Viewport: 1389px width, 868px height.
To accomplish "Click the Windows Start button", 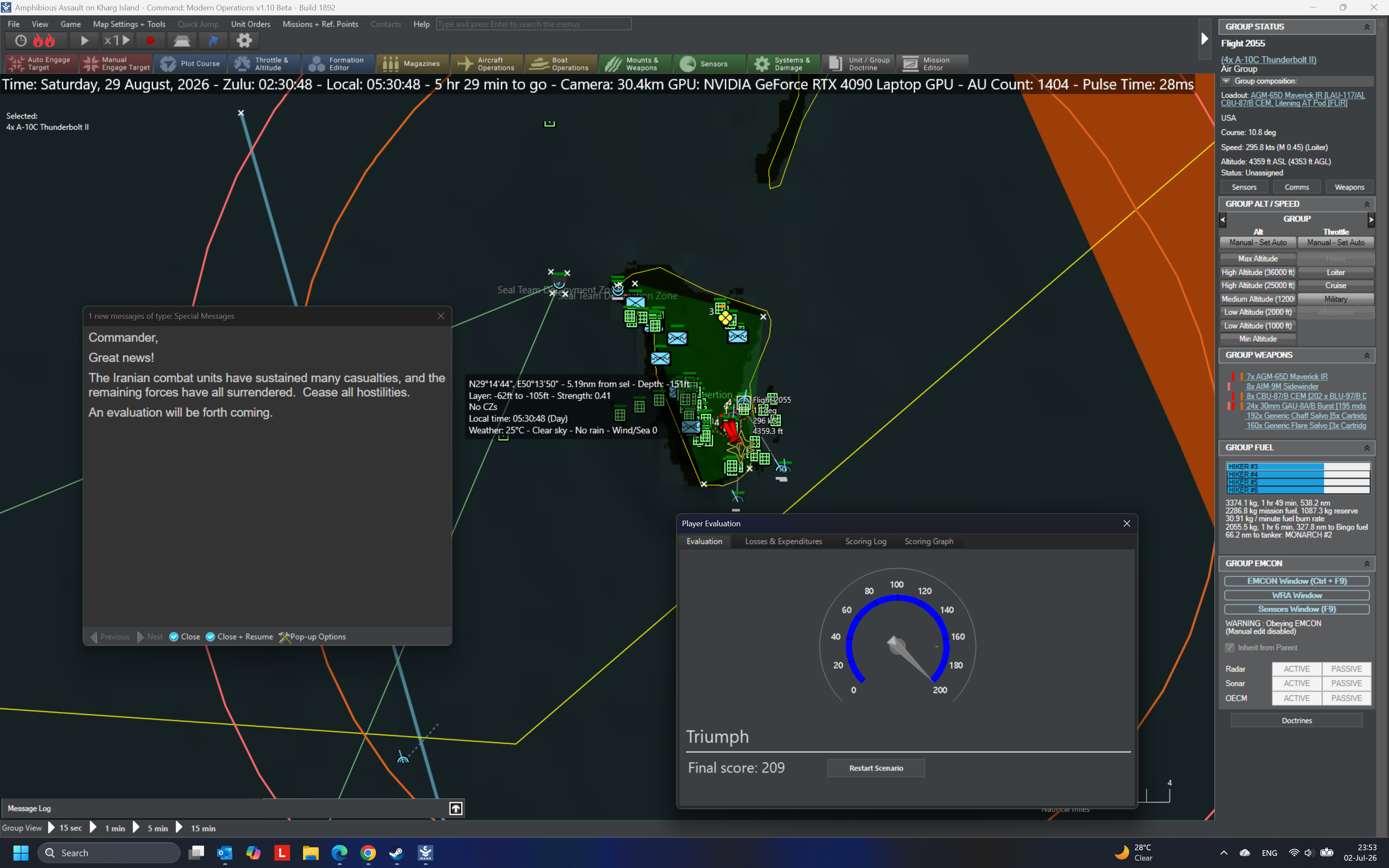I will (x=21, y=852).
